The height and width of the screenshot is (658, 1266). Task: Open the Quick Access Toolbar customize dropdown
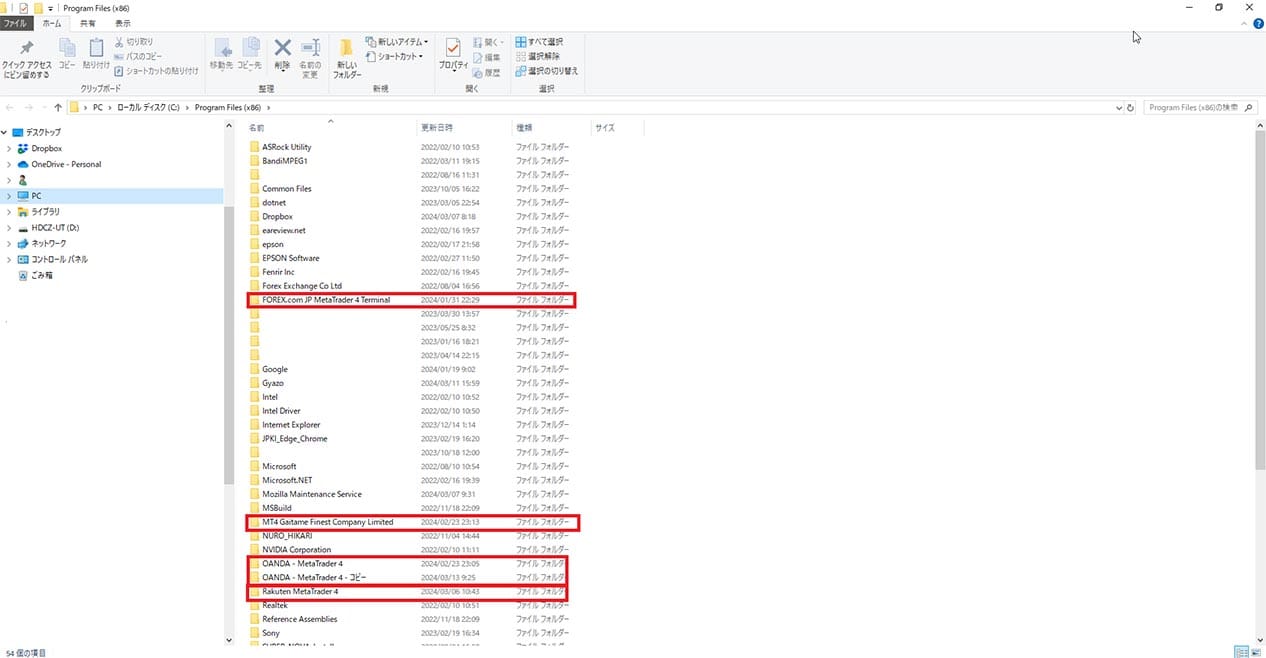(x=50, y=8)
